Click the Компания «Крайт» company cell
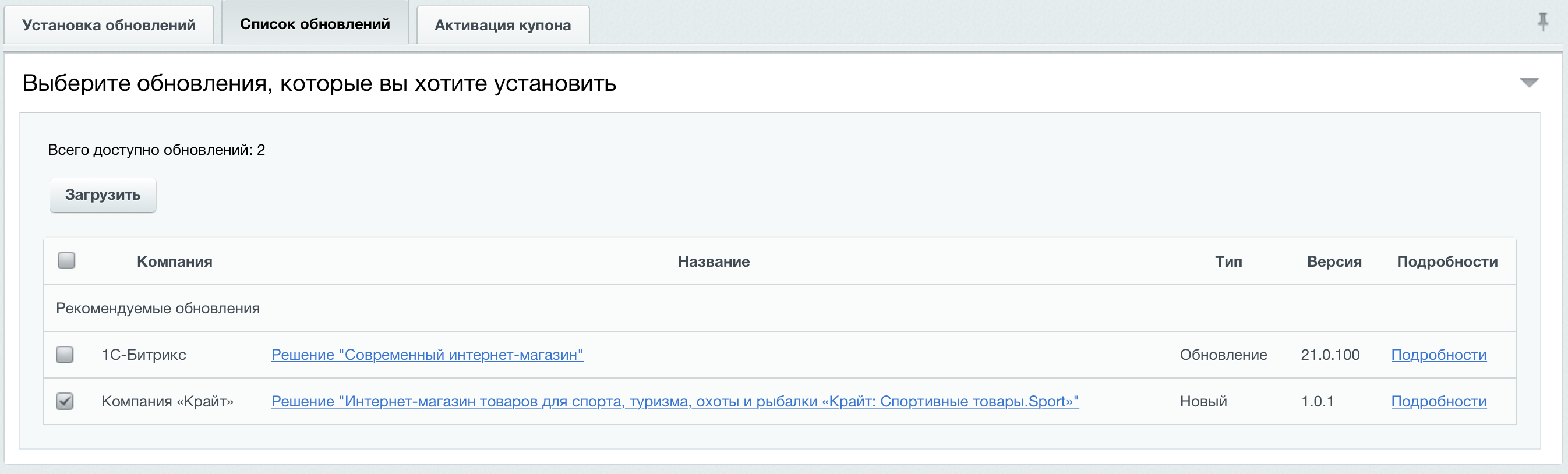 (x=167, y=402)
